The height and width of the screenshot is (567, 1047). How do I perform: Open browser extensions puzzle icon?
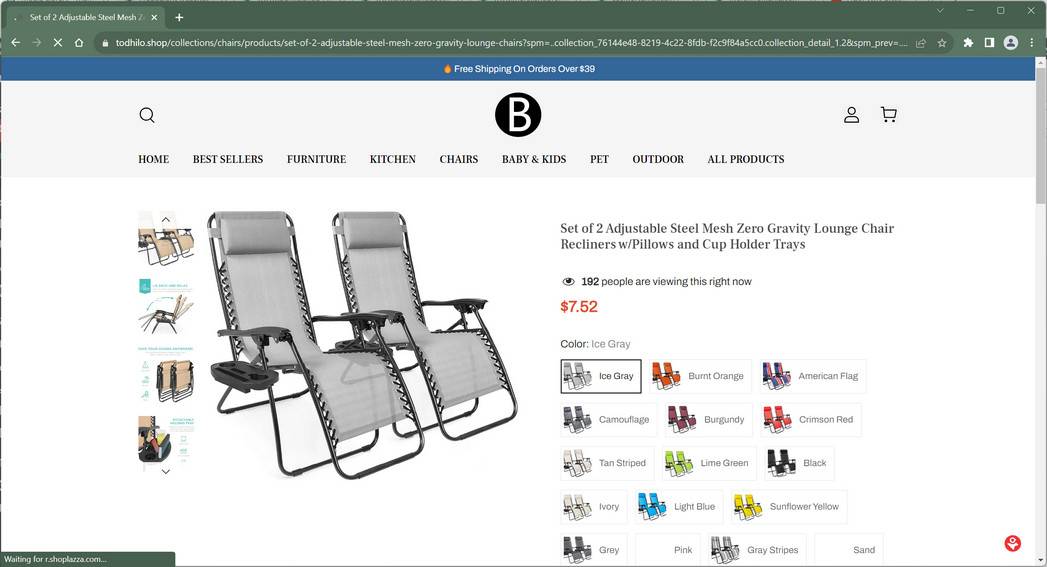click(968, 43)
